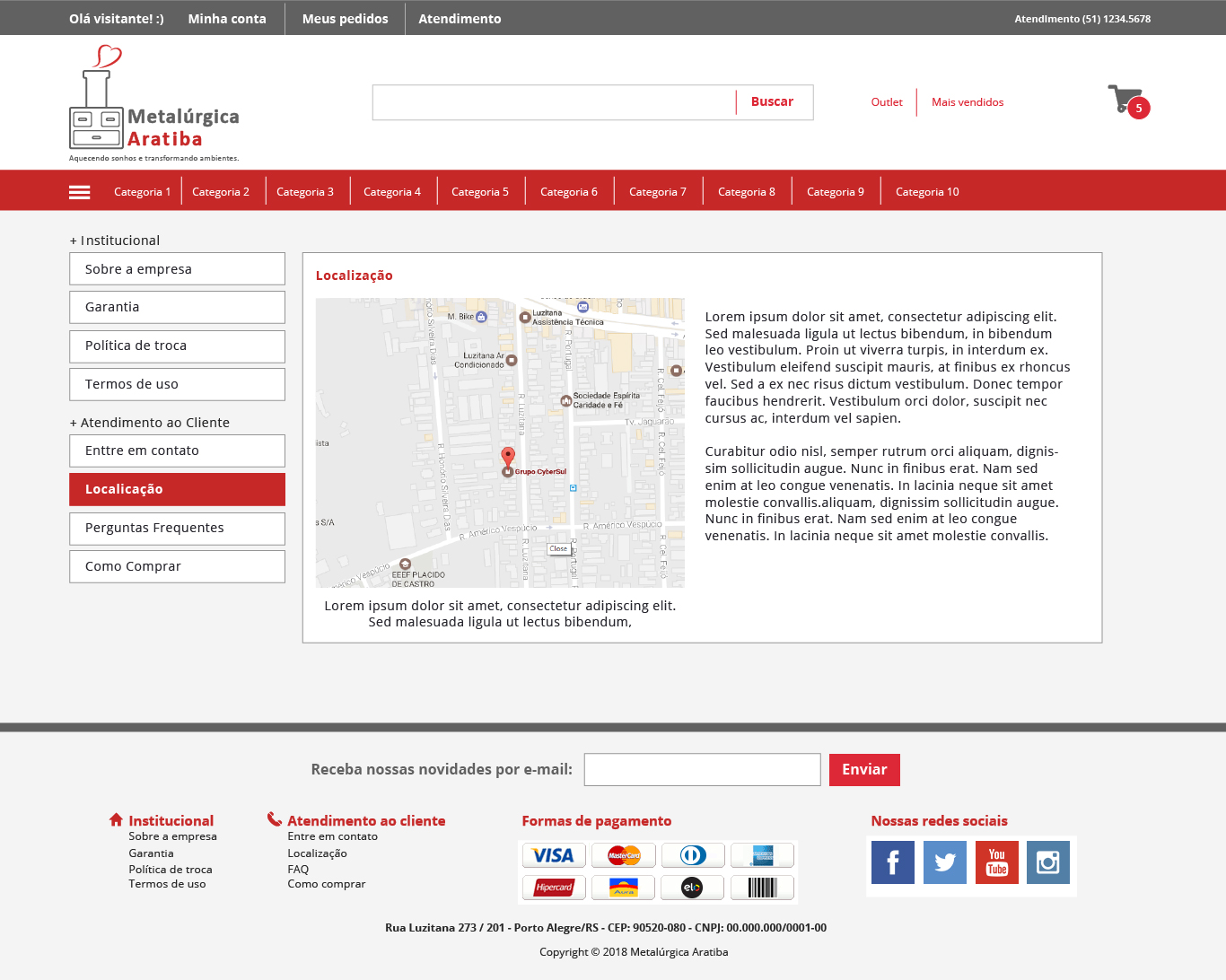
Task: Click the Metalúrgica Aratiba logo
Action: tap(153, 104)
